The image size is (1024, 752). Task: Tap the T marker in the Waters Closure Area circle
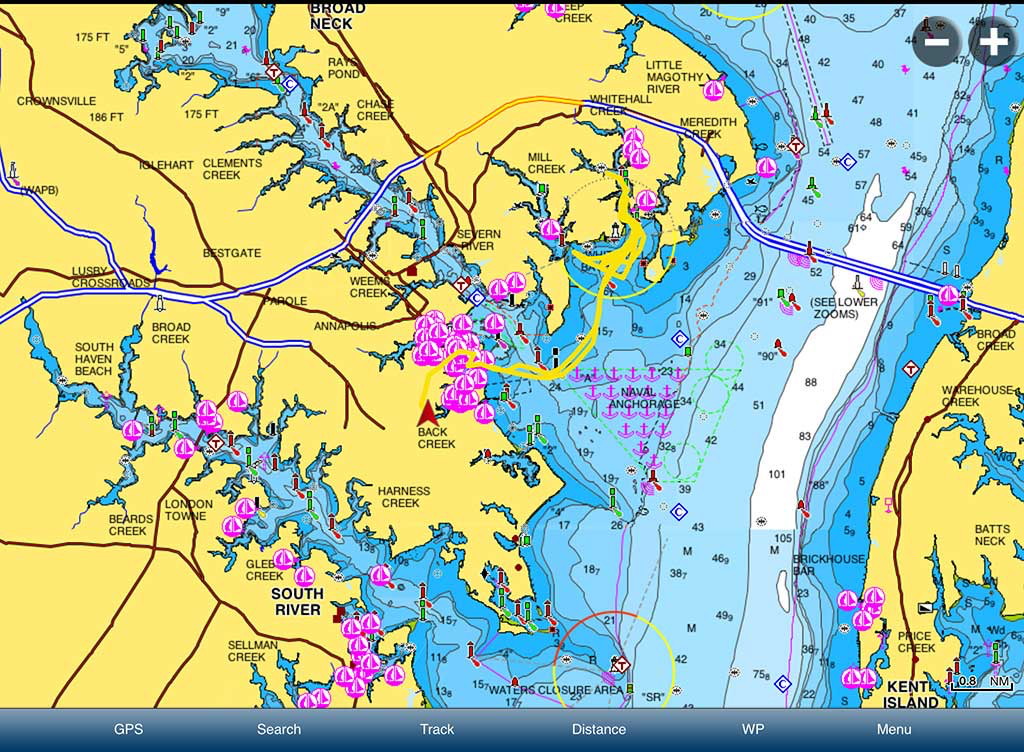(620, 666)
